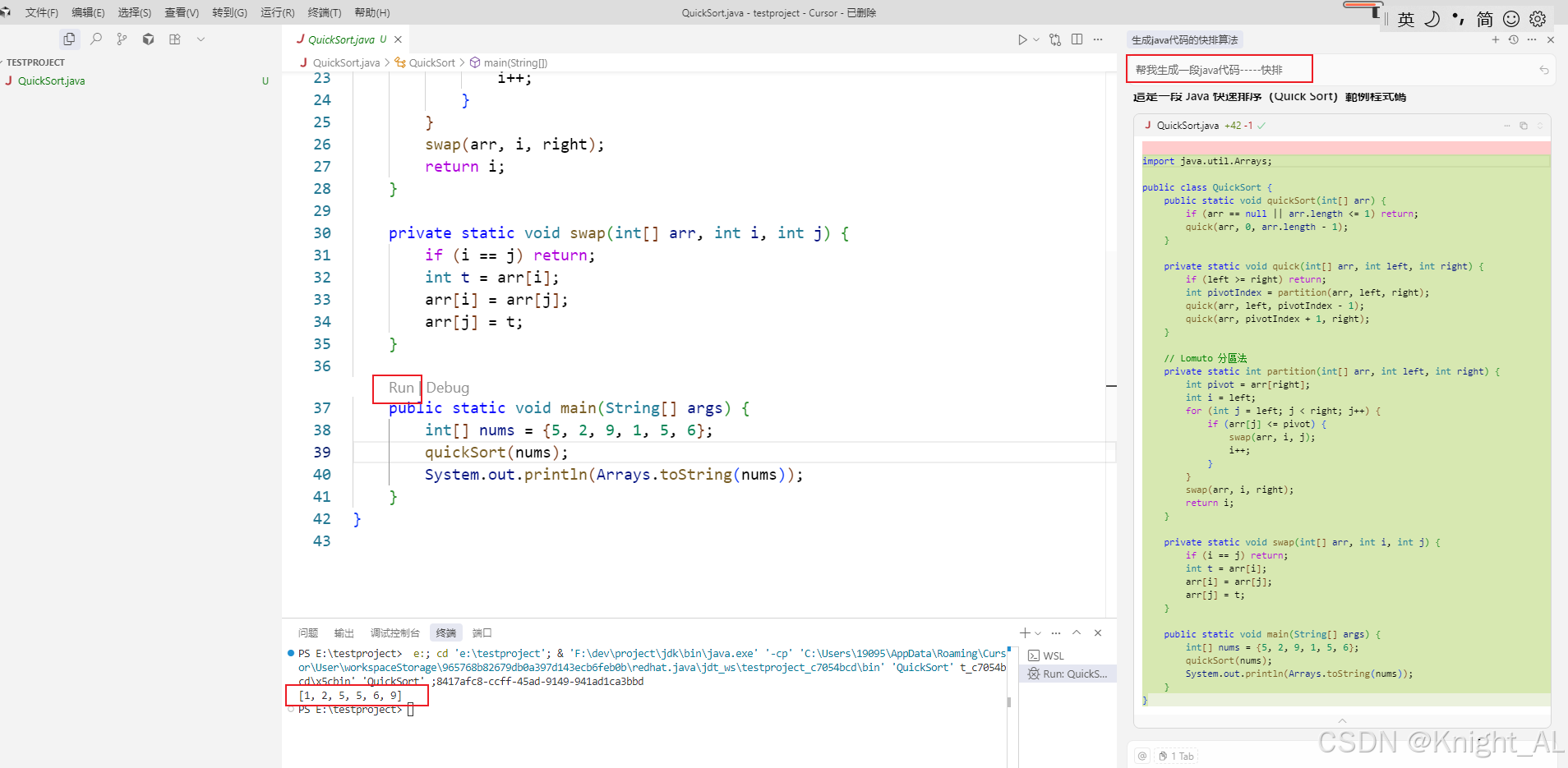1568x768 pixels.
Task: Open the 生成java代码的快排算法 chat tab
Action: tap(1184, 40)
